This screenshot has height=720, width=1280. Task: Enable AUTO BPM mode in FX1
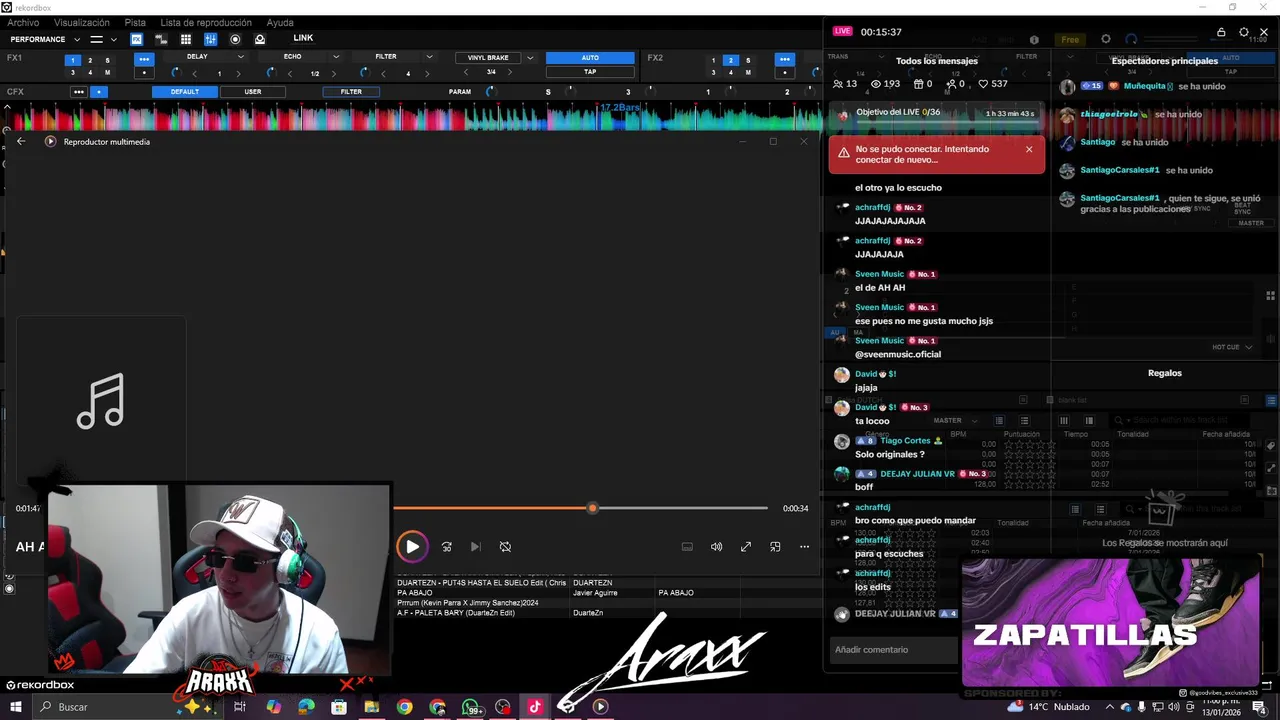click(590, 58)
